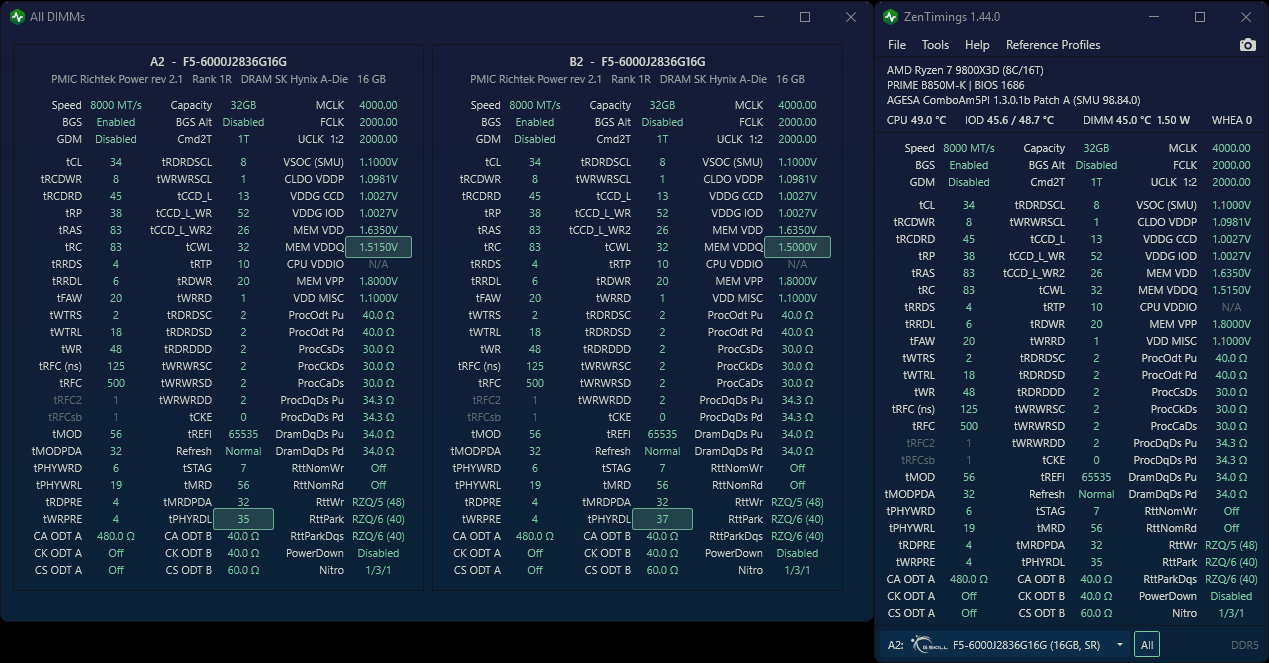
Task: Click the IOD 45.6 / 48.7 °C readout
Action: (1009, 120)
